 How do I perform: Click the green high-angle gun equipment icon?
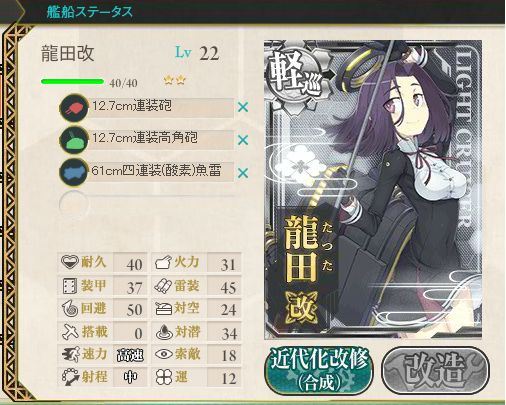74,140
